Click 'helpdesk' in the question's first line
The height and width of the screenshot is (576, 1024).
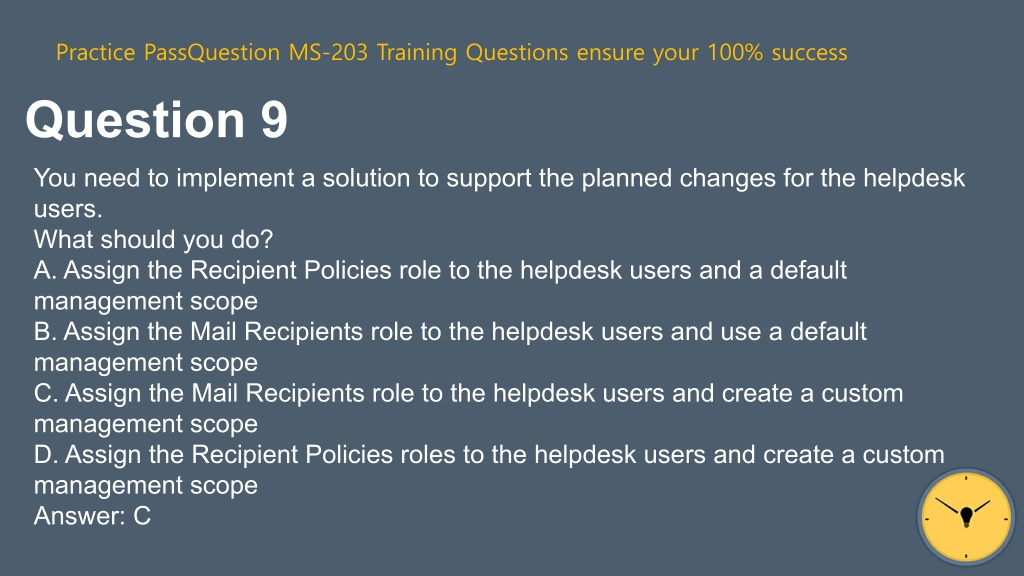914,178
